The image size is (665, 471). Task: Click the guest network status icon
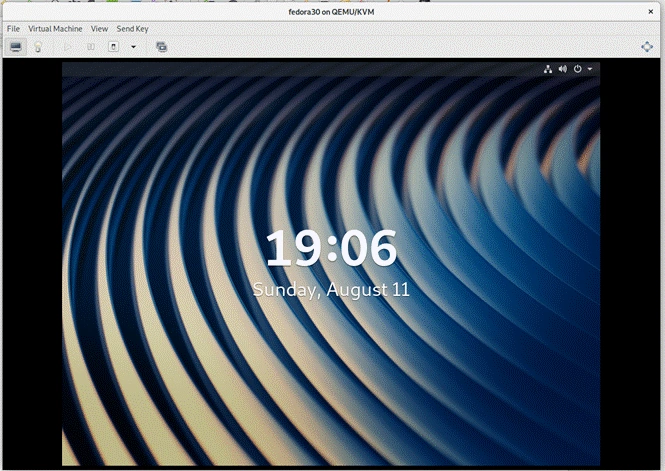pos(548,69)
